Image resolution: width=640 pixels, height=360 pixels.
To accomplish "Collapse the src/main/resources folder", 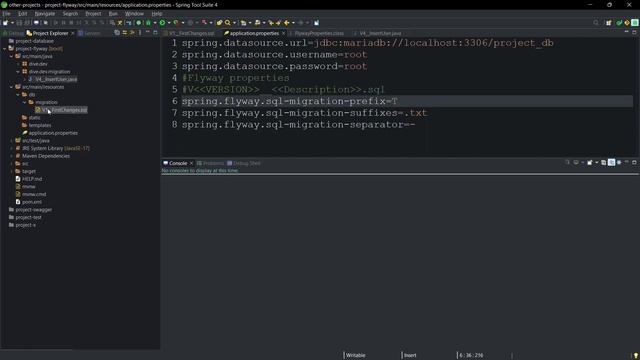I will pos(11,87).
